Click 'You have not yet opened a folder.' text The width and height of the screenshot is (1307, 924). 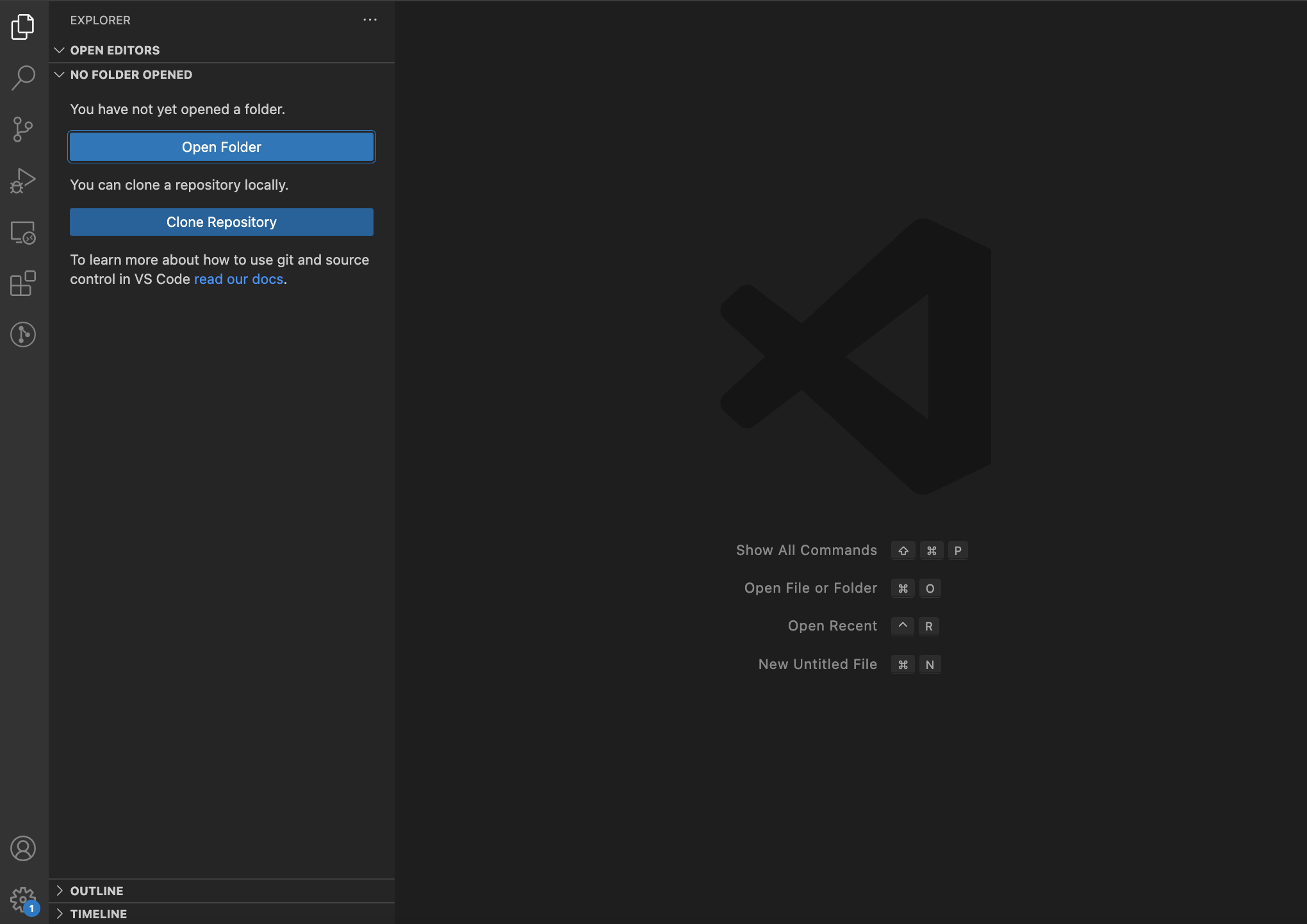click(177, 109)
